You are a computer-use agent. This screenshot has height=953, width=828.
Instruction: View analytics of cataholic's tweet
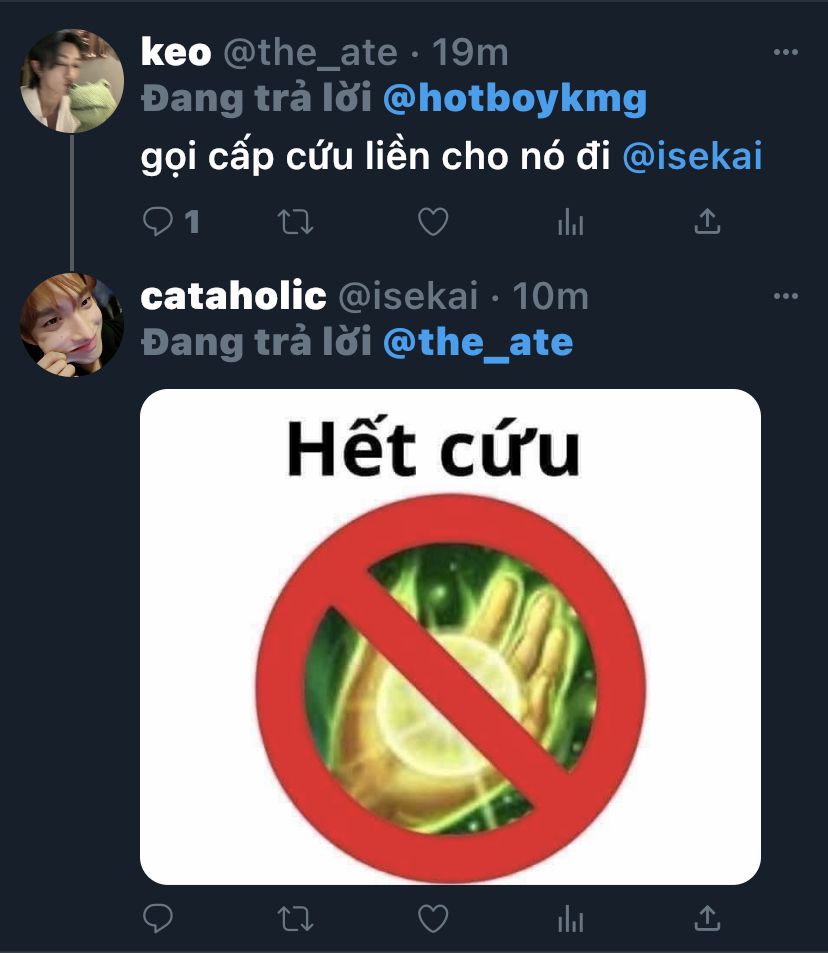[x=570, y=918]
